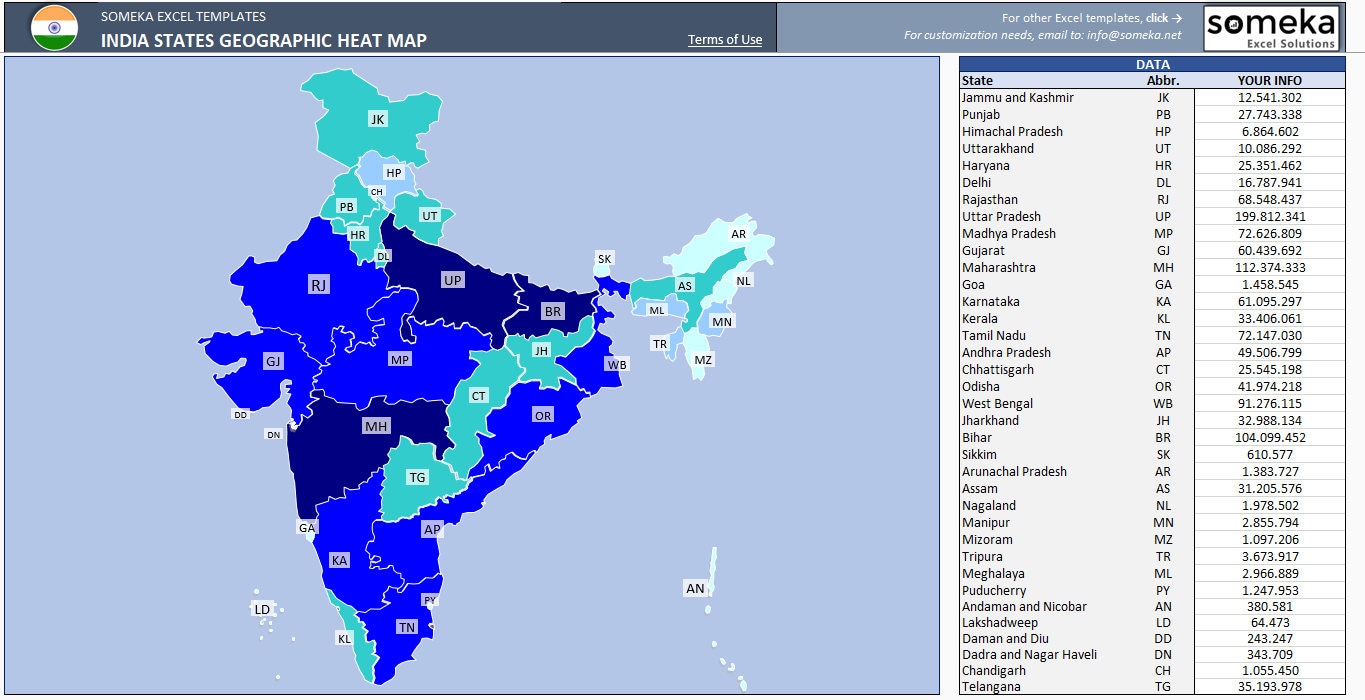Click the Someka Excel Solutions logo
This screenshot has height=700, width=1365.
pos(1270,27)
